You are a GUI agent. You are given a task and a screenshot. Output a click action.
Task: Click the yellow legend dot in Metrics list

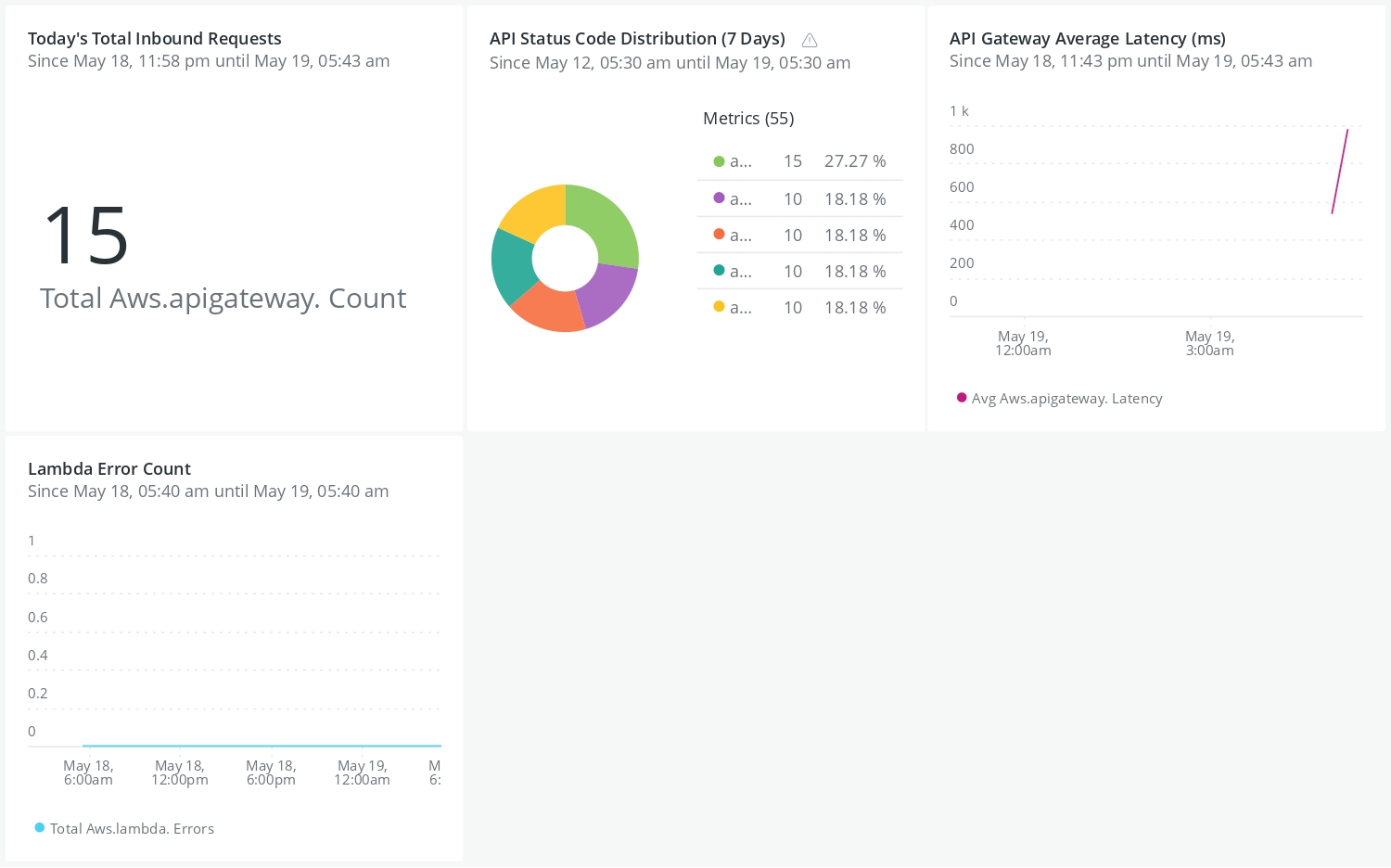(719, 307)
